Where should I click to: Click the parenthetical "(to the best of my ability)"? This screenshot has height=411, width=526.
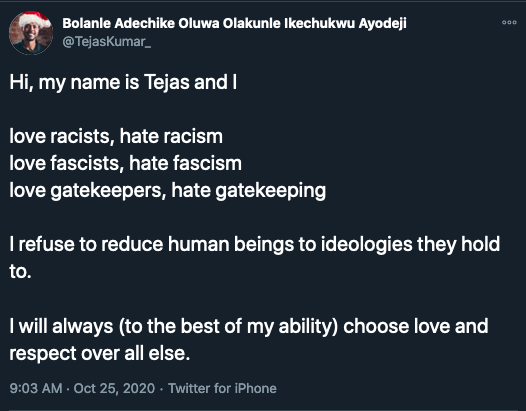[228, 326]
